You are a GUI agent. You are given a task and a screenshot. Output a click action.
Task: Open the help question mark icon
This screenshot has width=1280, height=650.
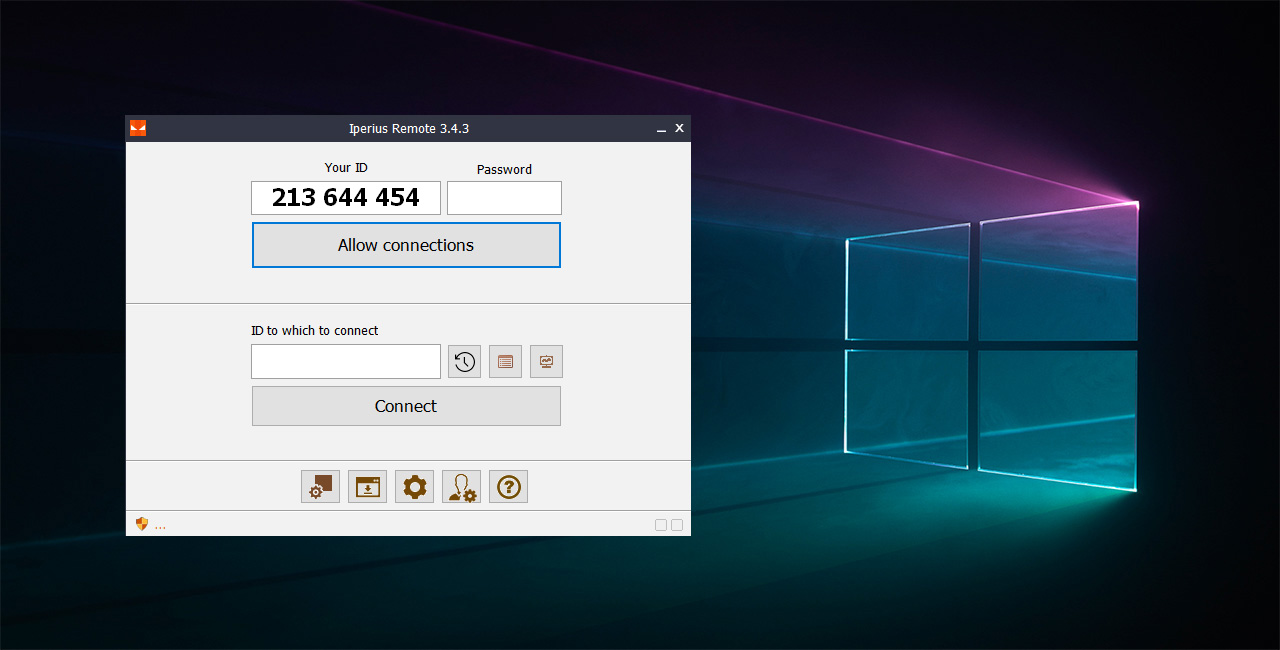click(x=508, y=487)
